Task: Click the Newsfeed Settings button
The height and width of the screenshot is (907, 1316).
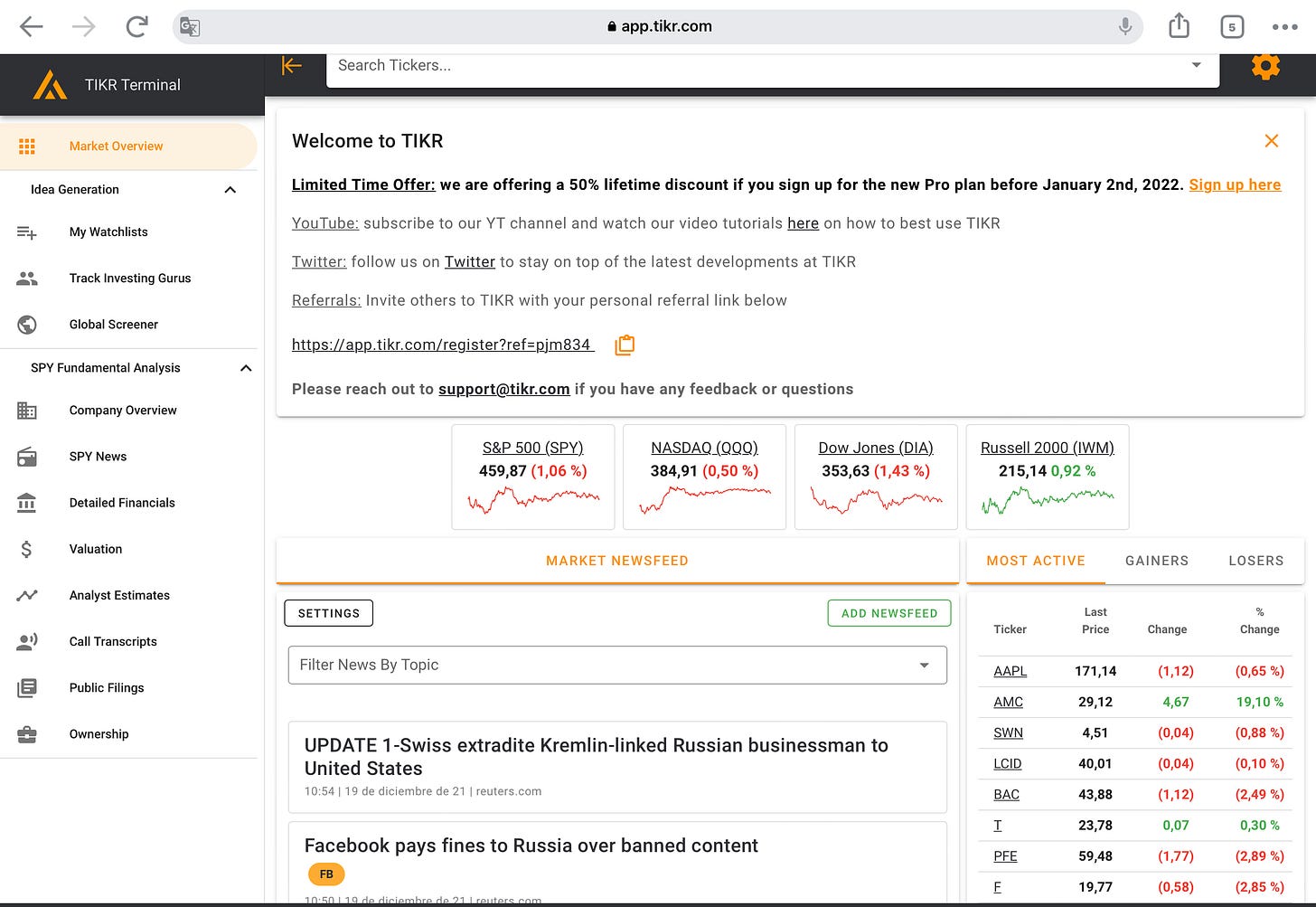Action: 329,613
